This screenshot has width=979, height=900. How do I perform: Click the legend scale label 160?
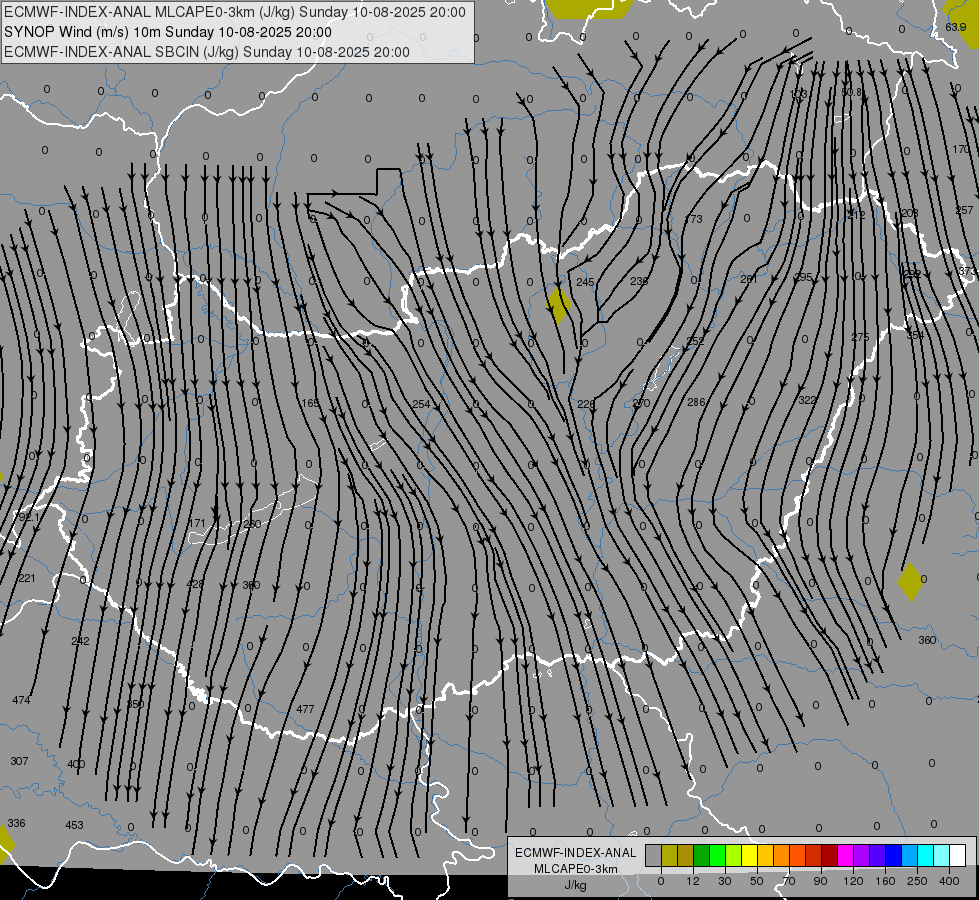point(885,881)
